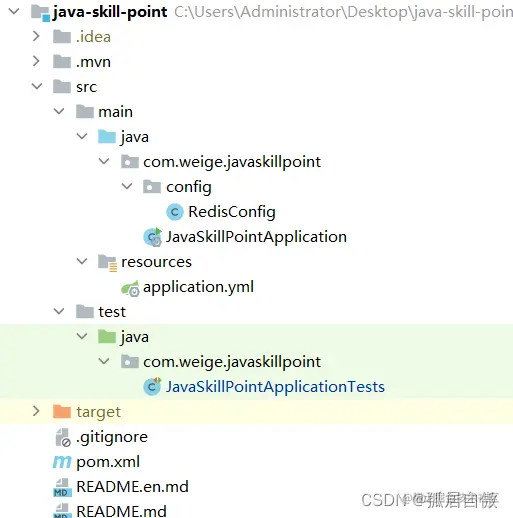Click the resources folder icon
This screenshot has height=518, width=513.
click(107, 263)
